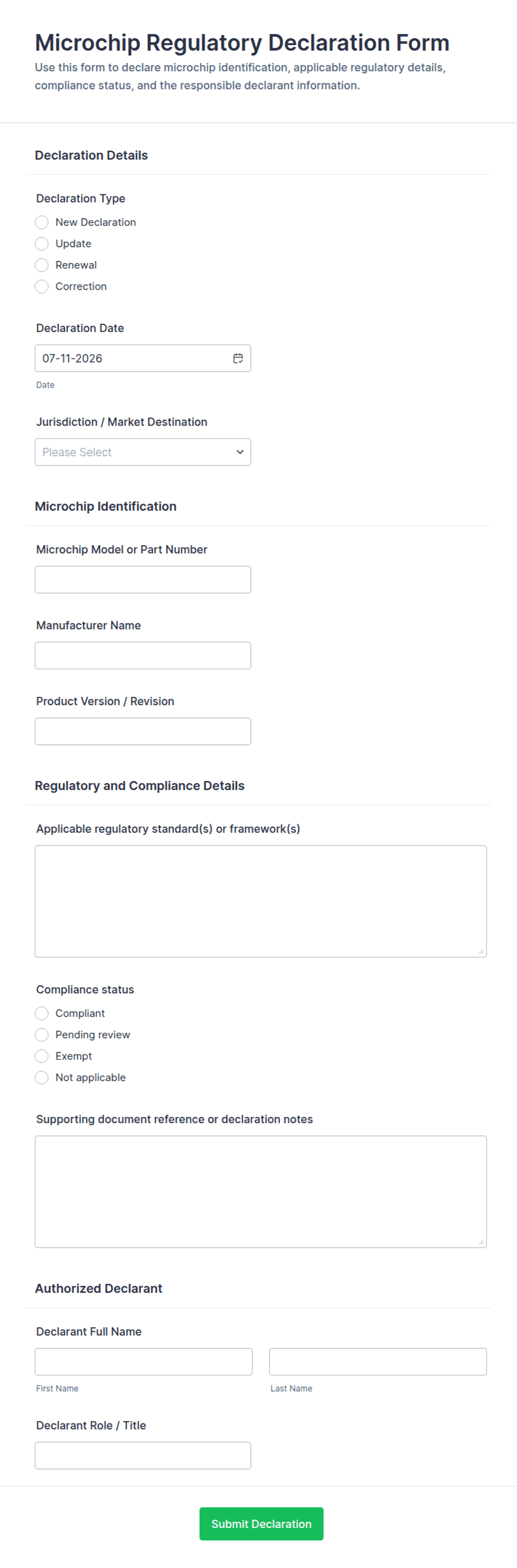Click the Microchip Model or Part Number field
Image resolution: width=517 pixels, height=1568 pixels.
tap(142, 580)
